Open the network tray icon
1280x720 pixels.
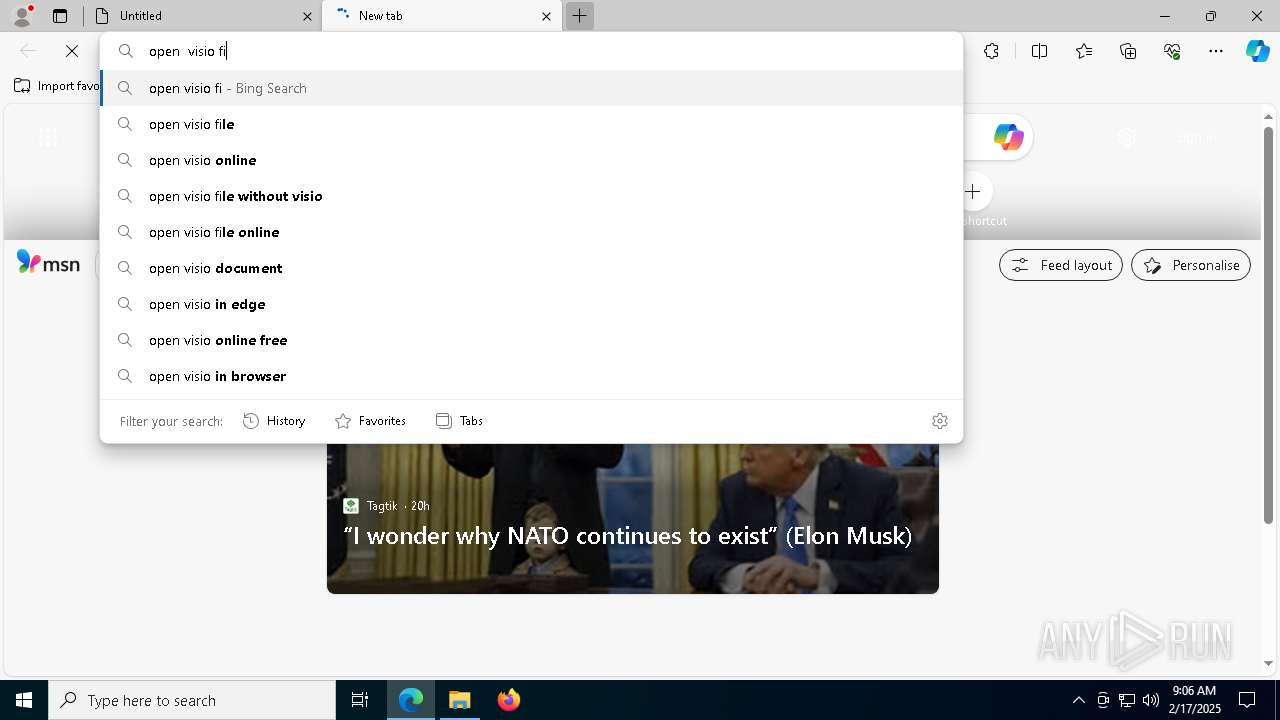(x=1126, y=700)
